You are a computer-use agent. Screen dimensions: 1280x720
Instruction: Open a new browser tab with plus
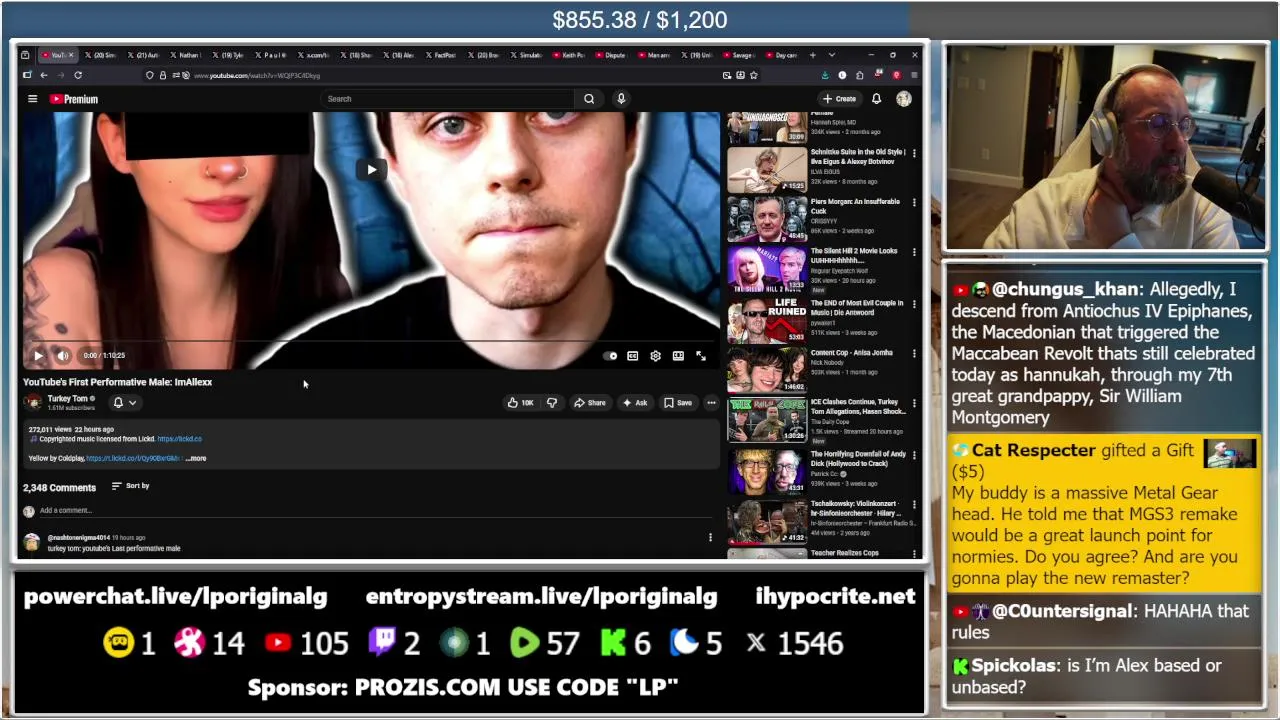[812, 55]
